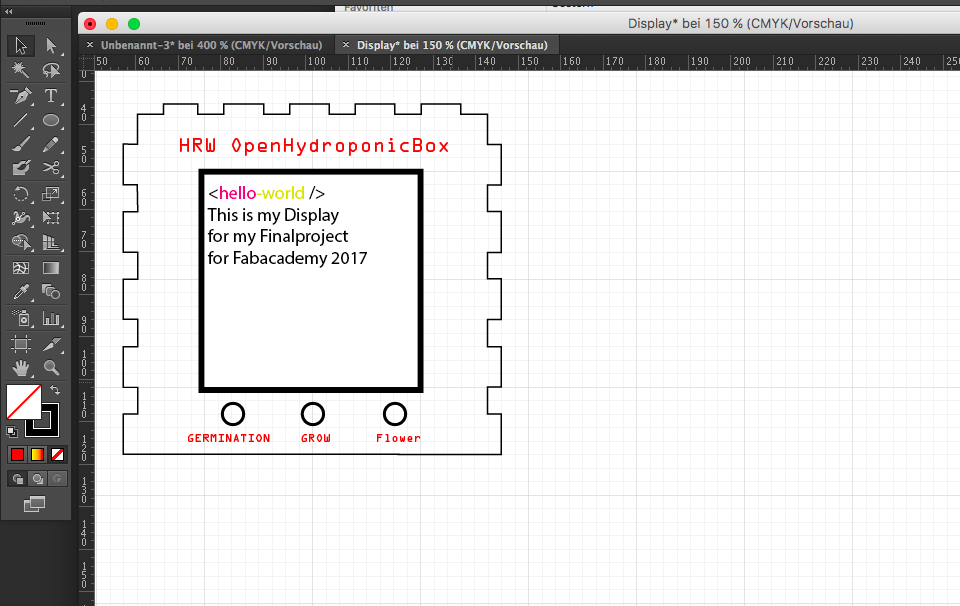This screenshot has width=960, height=606.
Task: Switch to Display document tab
Action: [x=452, y=45]
